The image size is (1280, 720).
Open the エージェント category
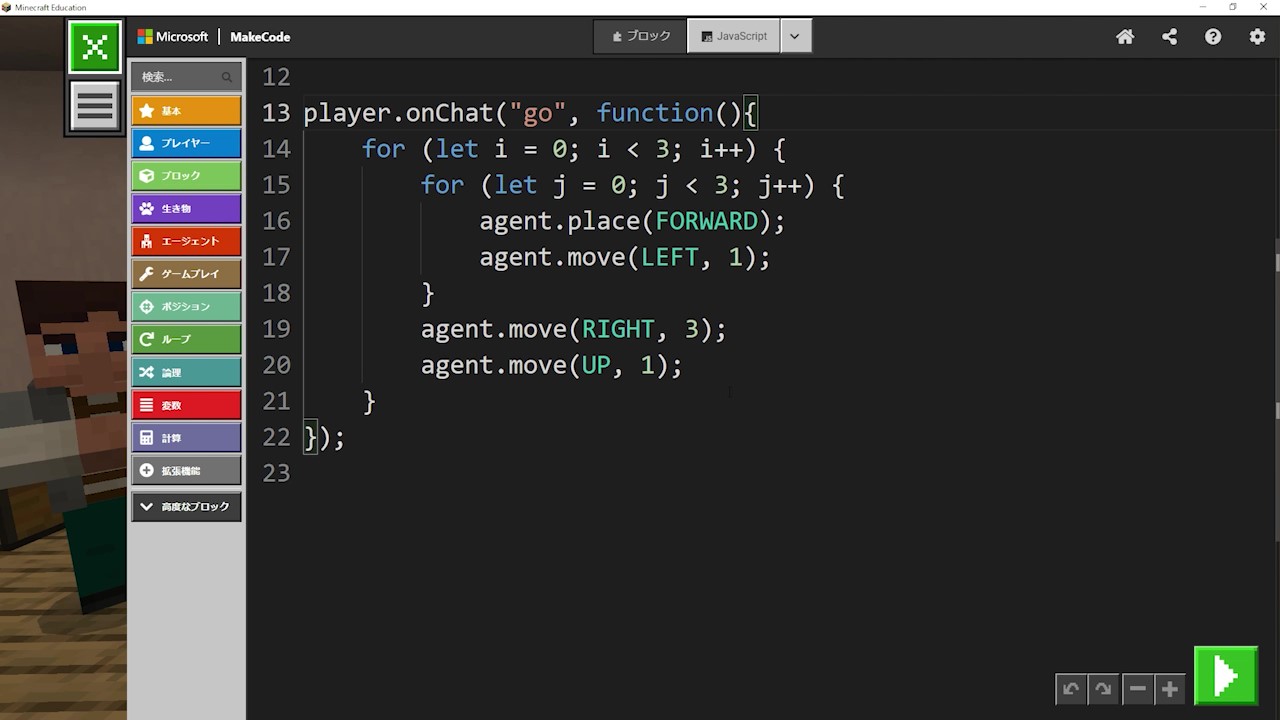click(x=186, y=241)
